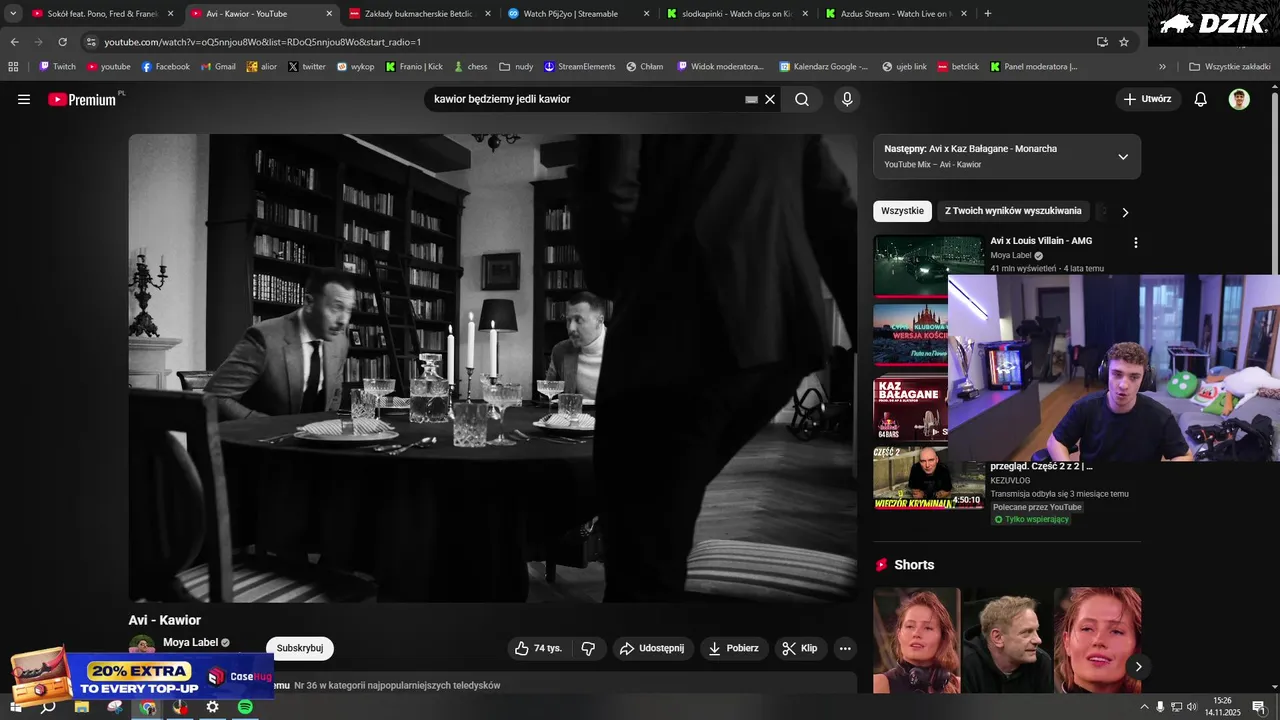Run search with the magnifier button
This screenshot has width=1280, height=720.
tap(802, 99)
